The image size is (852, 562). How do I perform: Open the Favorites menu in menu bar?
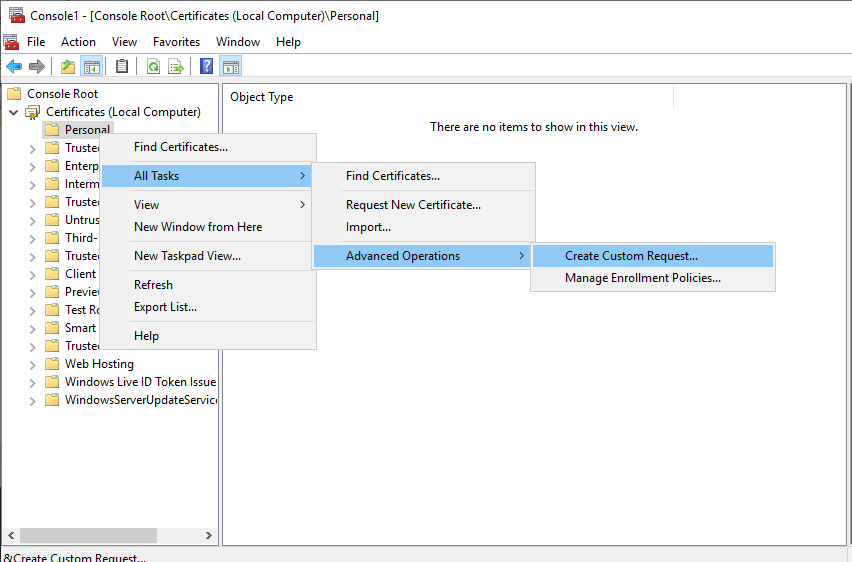click(x=176, y=42)
